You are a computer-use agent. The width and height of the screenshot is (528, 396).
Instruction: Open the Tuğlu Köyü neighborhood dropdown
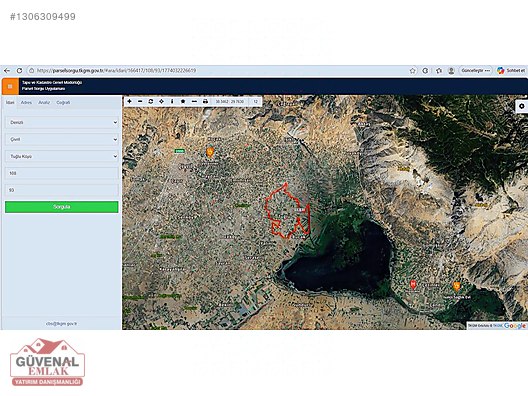click(62, 156)
